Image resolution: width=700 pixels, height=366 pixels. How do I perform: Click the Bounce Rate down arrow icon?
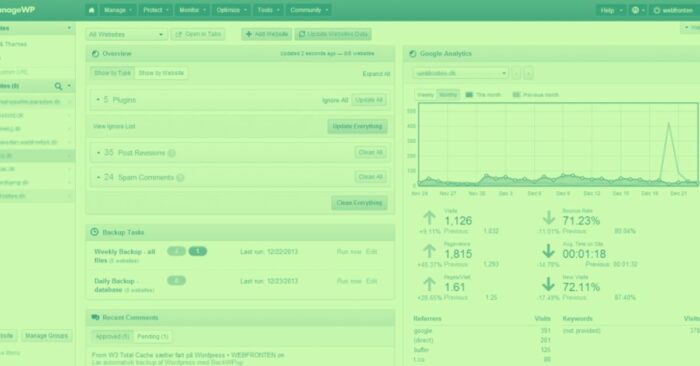549,218
